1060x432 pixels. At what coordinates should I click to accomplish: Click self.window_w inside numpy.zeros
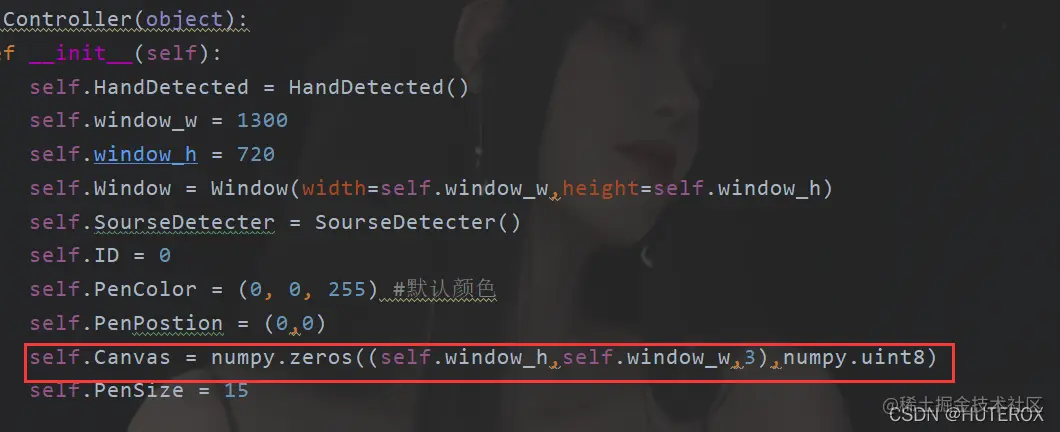point(648,357)
